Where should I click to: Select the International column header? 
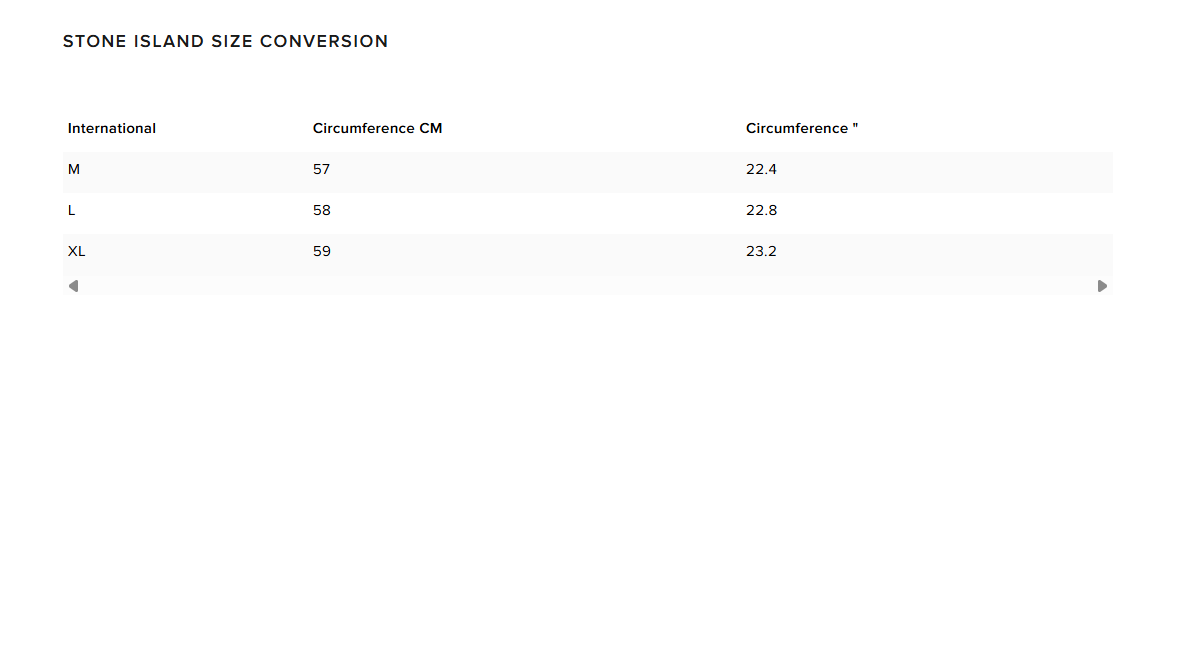(111, 128)
